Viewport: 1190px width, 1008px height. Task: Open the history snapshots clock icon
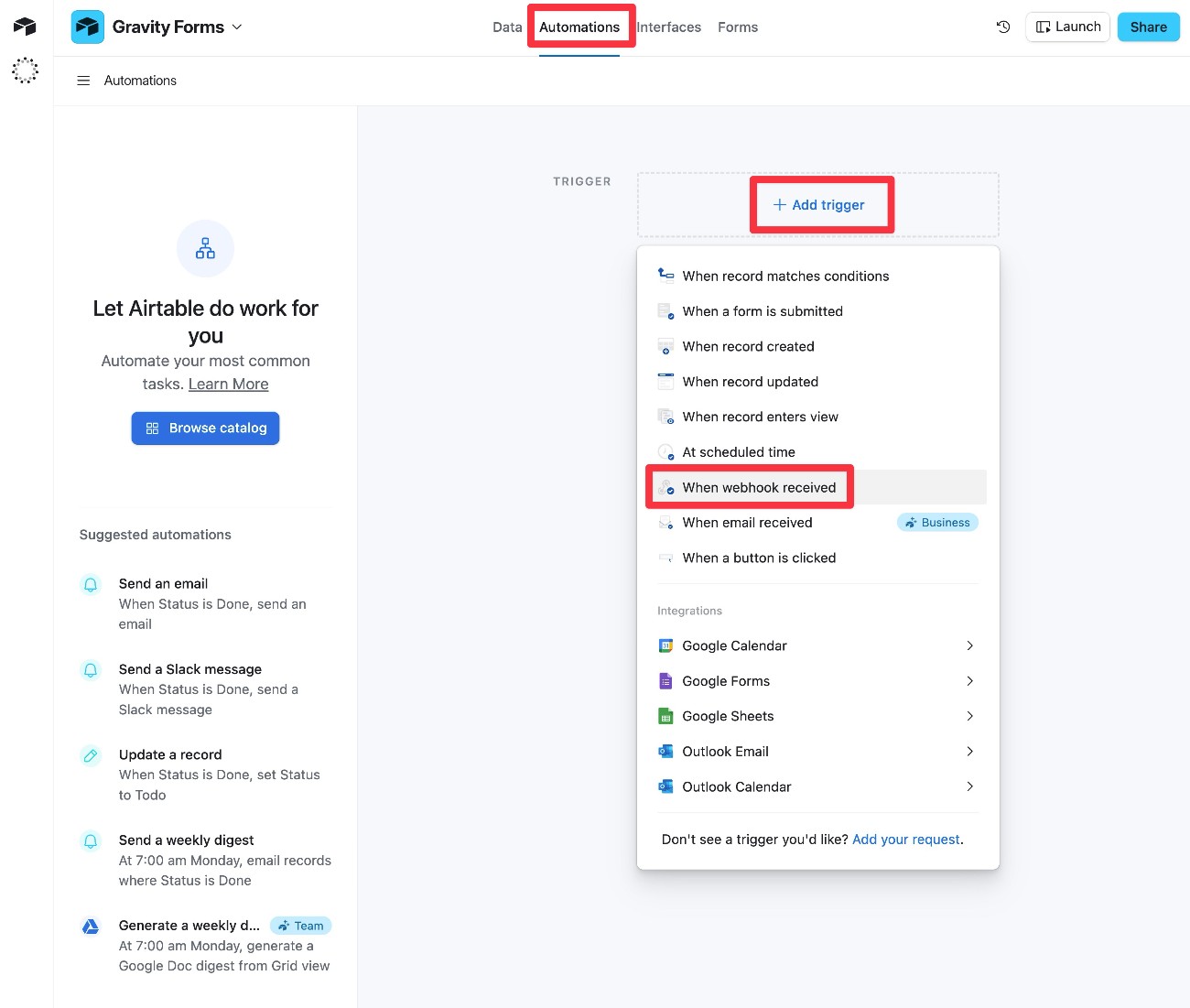[1003, 27]
